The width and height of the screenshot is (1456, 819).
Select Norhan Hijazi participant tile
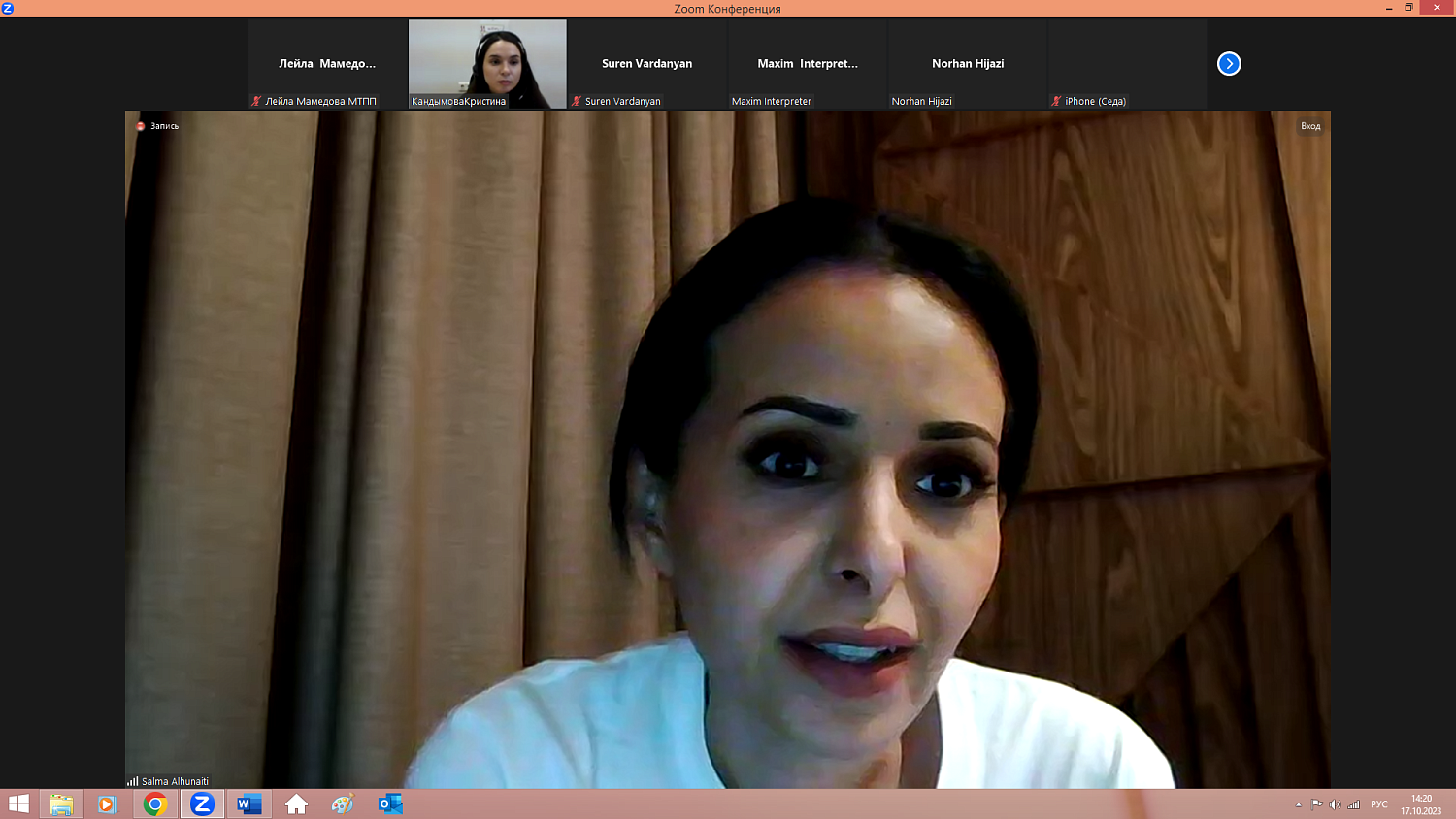[x=968, y=64]
